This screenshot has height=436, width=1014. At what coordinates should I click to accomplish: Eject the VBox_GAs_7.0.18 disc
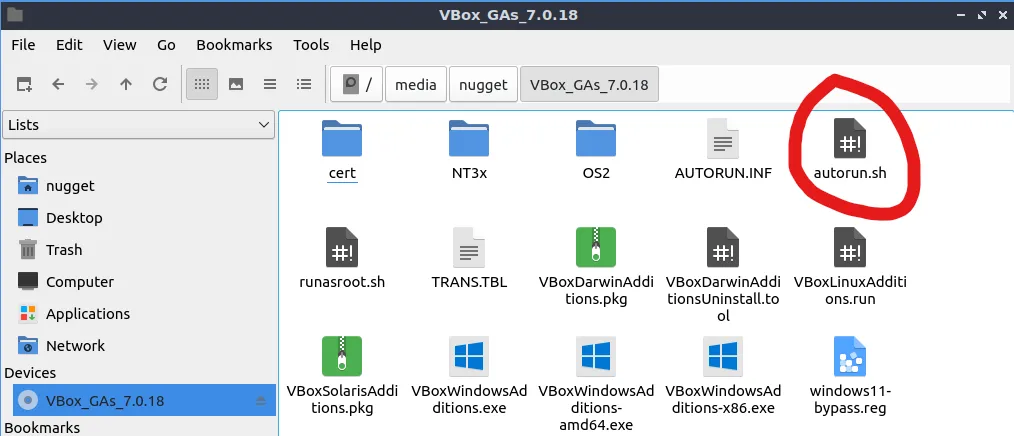click(x=261, y=401)
